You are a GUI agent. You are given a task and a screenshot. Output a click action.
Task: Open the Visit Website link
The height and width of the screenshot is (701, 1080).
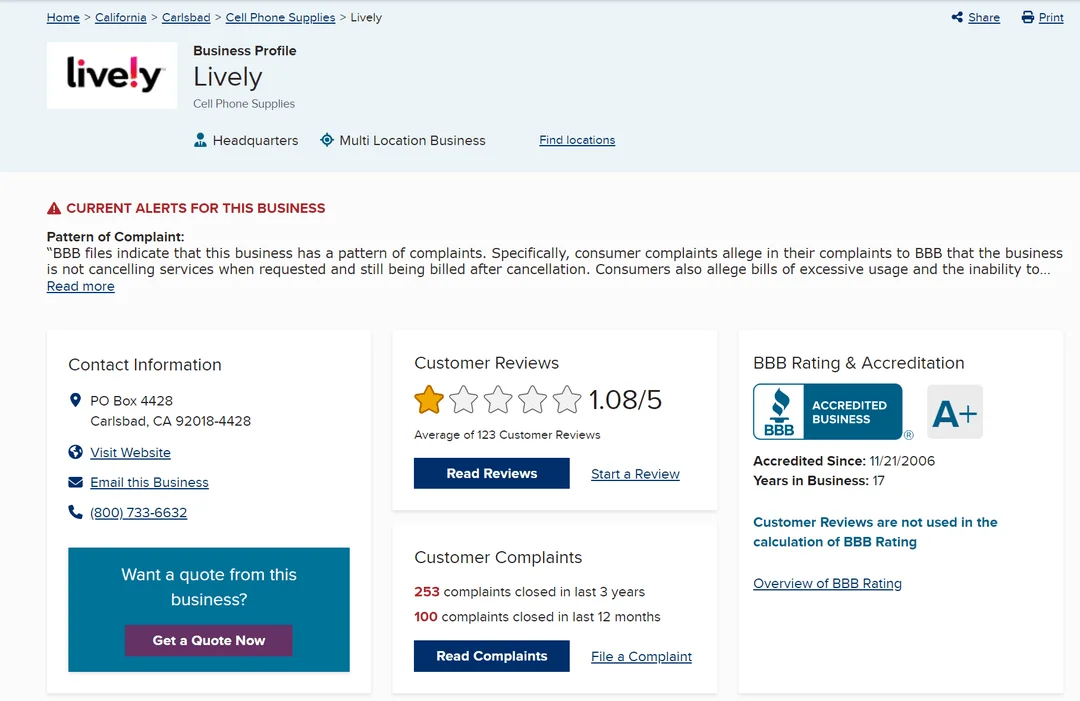[x=130, y=452]
